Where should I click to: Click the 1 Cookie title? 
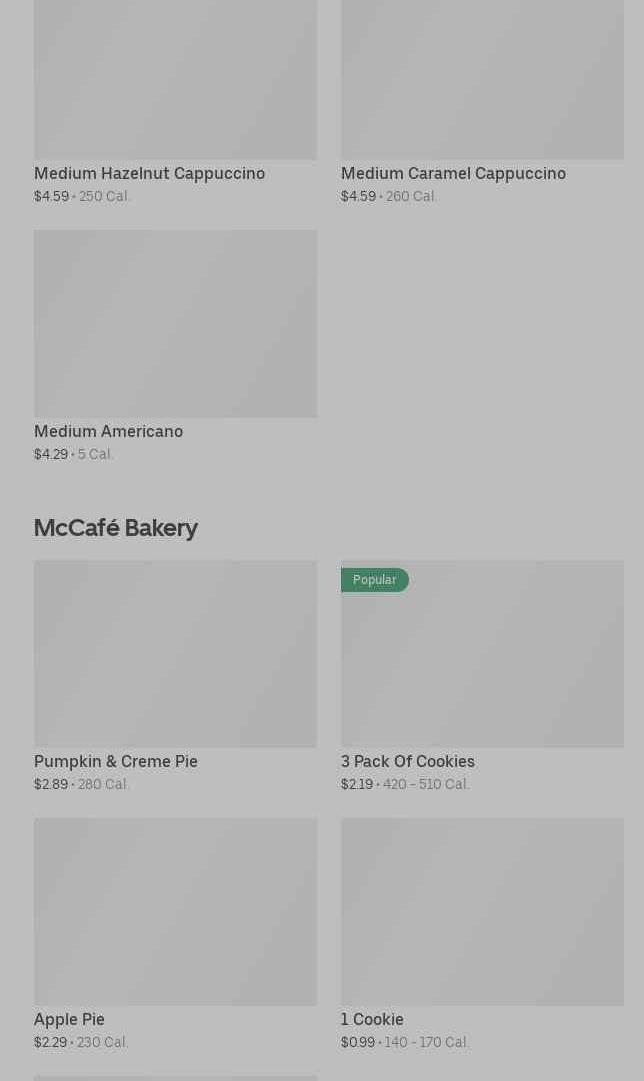click(372, 1019)
